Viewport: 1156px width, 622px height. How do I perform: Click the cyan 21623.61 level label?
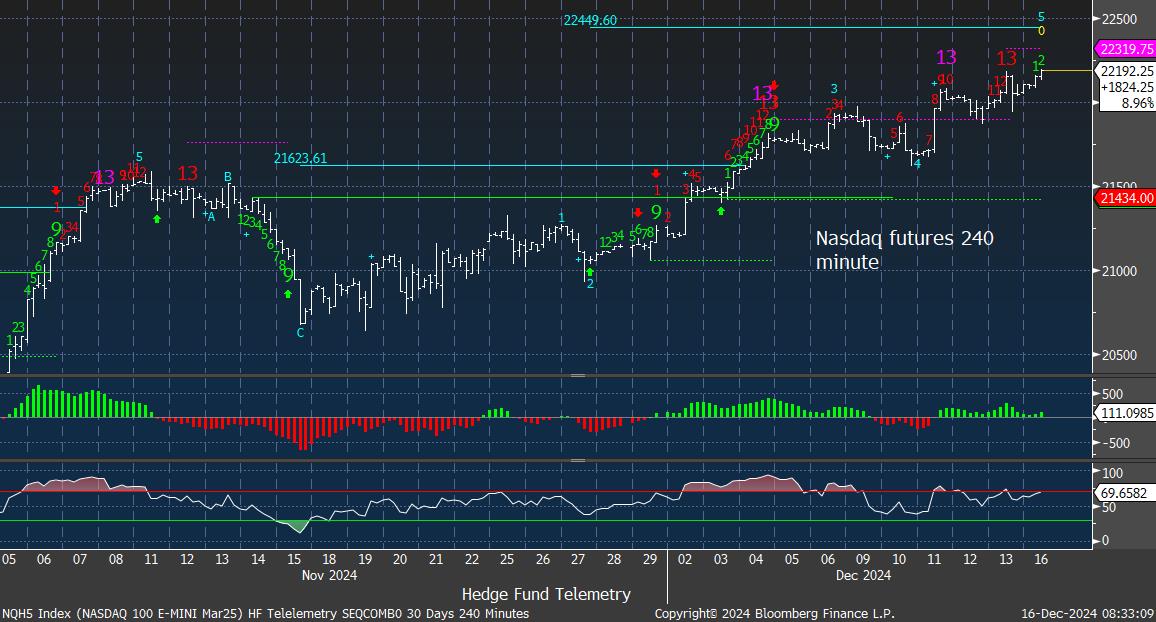pos(300,158)
